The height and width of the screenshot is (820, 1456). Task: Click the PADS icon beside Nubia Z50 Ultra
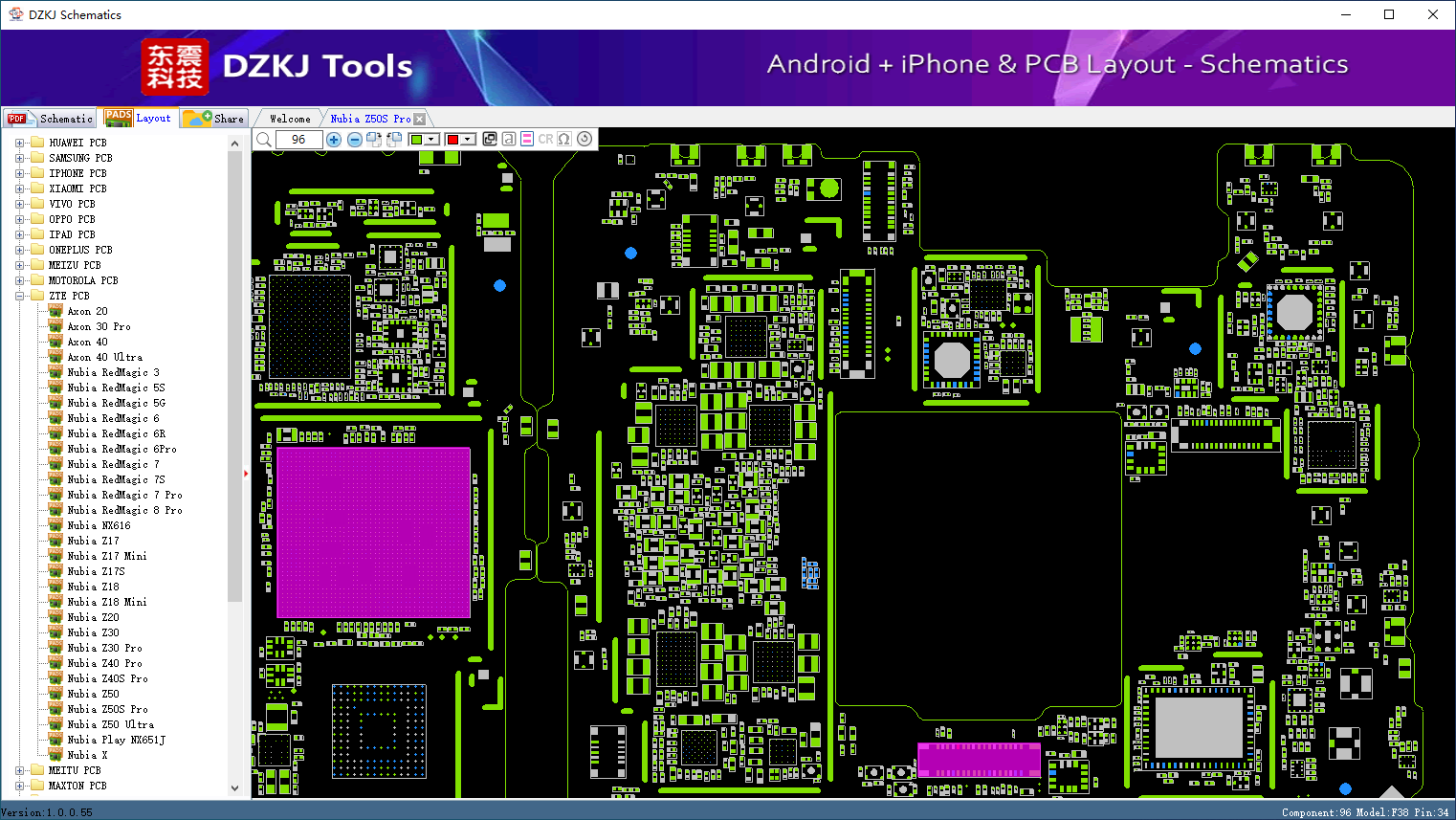[x=55, y=724]
